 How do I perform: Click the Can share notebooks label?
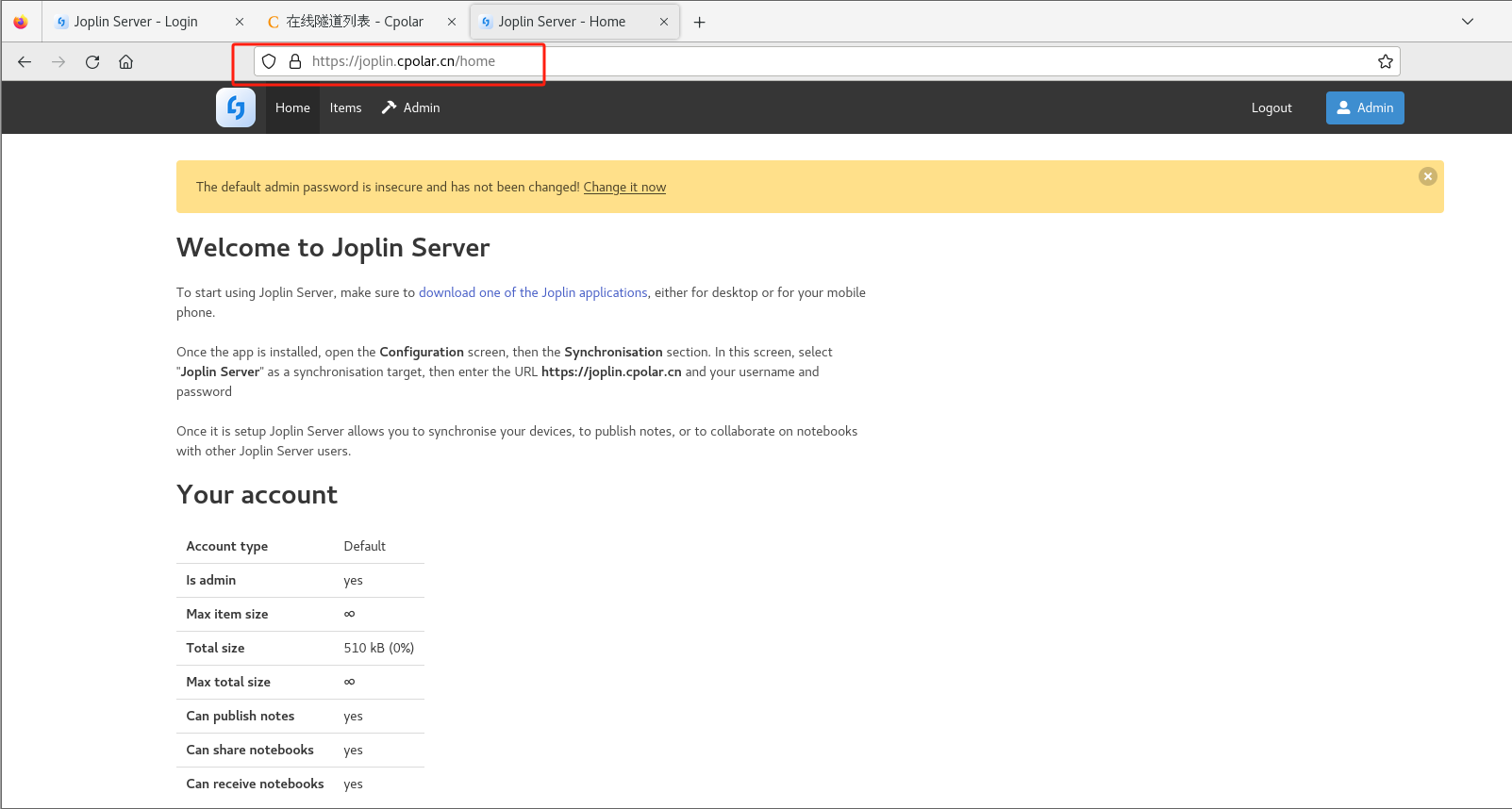tap(249, 750)
